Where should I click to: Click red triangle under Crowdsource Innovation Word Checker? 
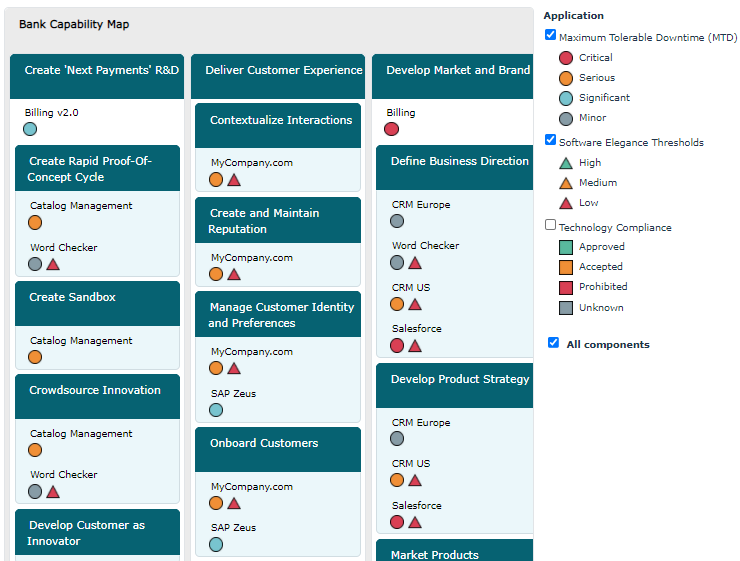click(53, 491)
